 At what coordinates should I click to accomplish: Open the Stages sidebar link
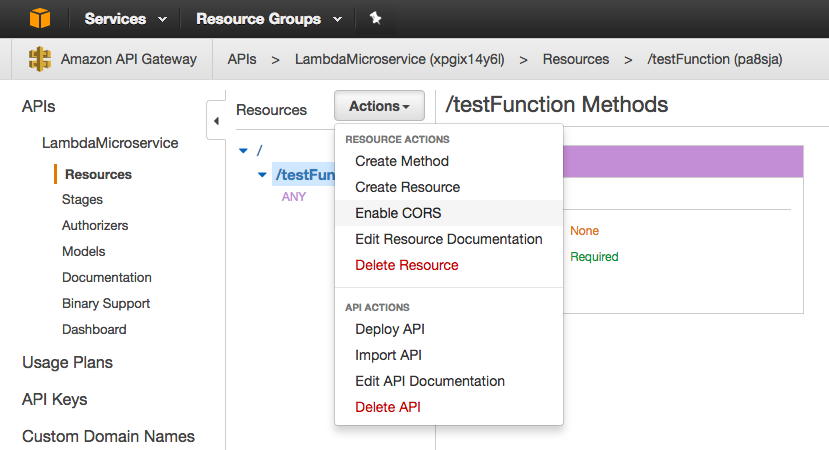(x=82, y=200)
